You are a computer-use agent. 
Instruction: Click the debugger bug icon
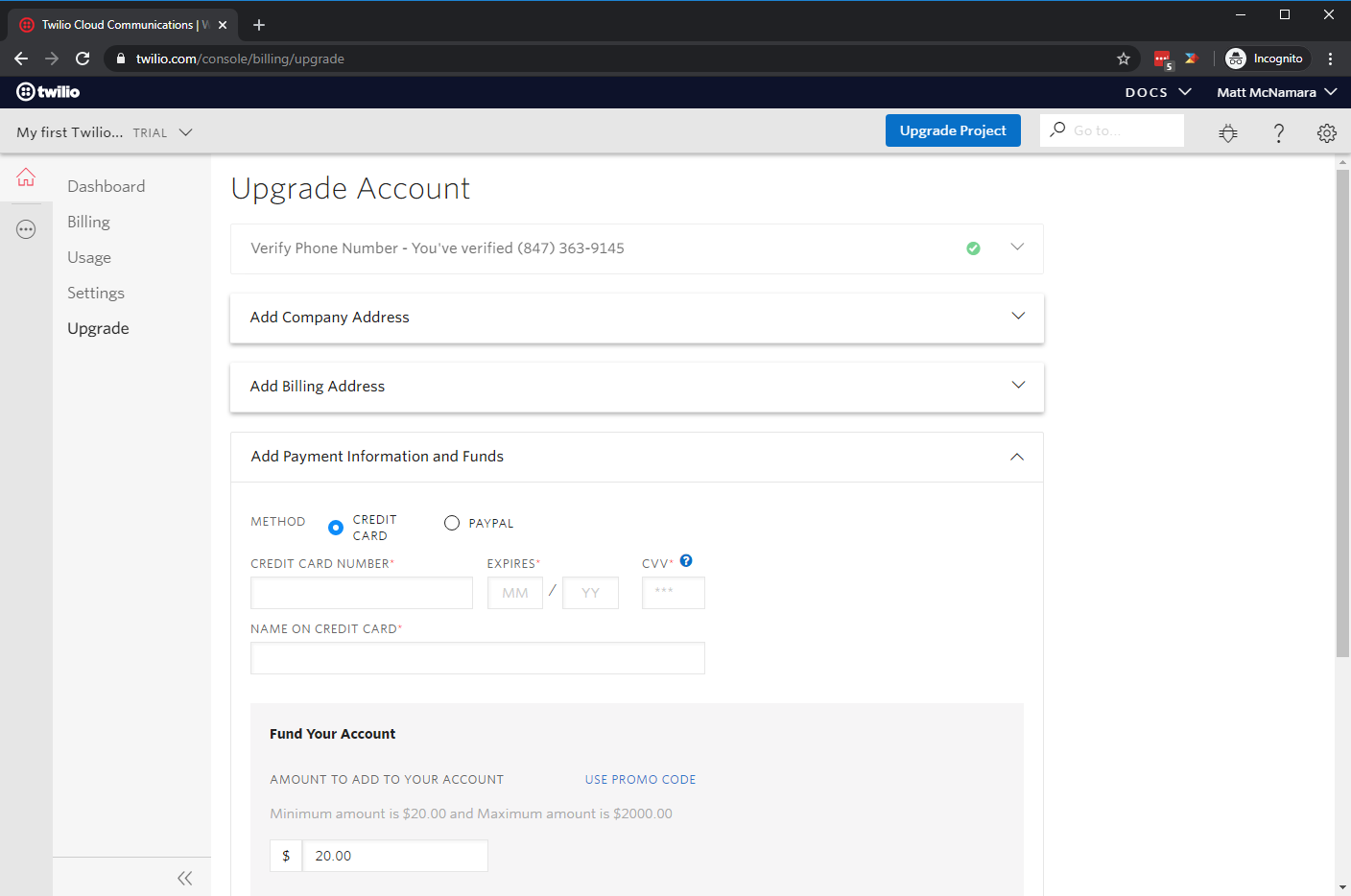point(1228,132)
